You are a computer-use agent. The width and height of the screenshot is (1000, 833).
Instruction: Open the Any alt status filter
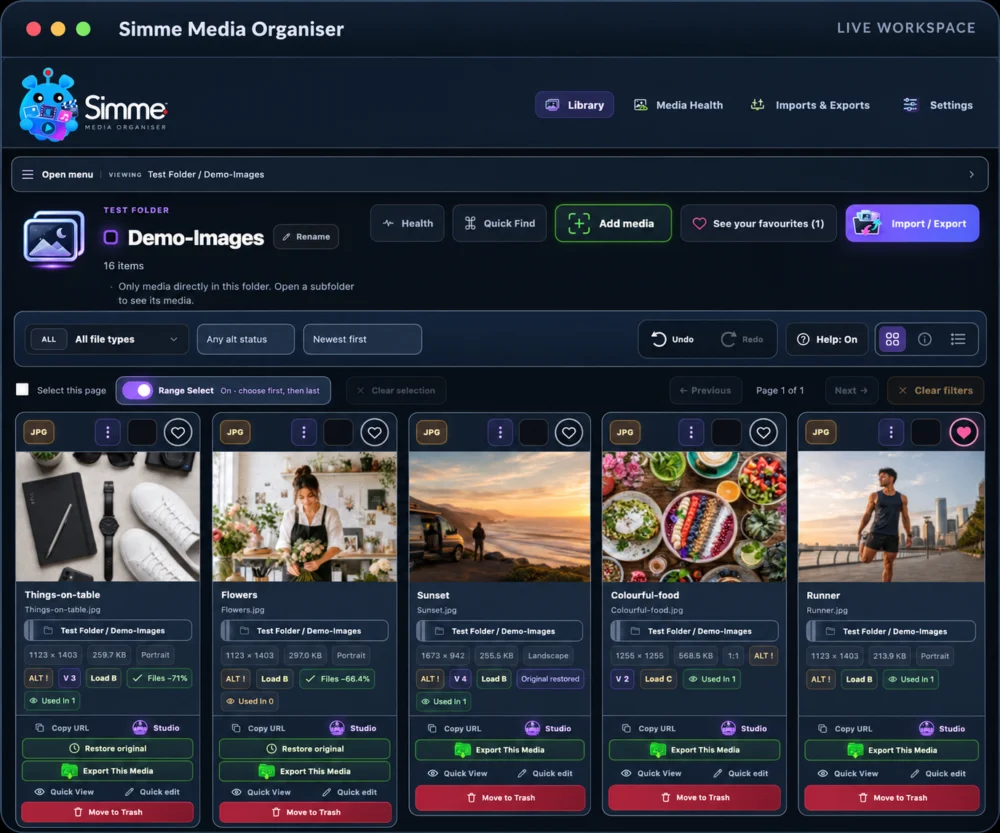[x=246, y=339]
